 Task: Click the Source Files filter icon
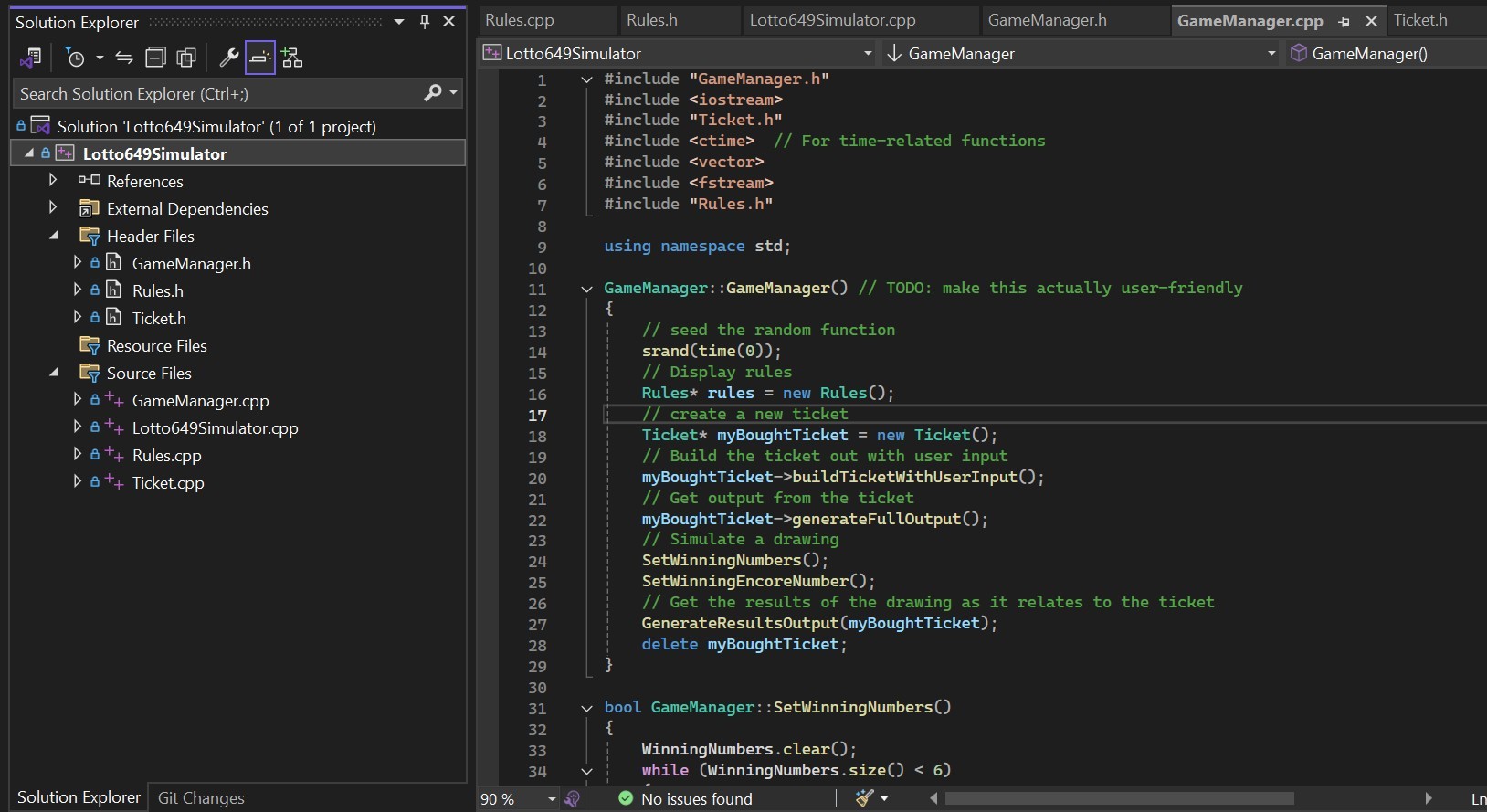pyautogui.click(x=90, y=373)
